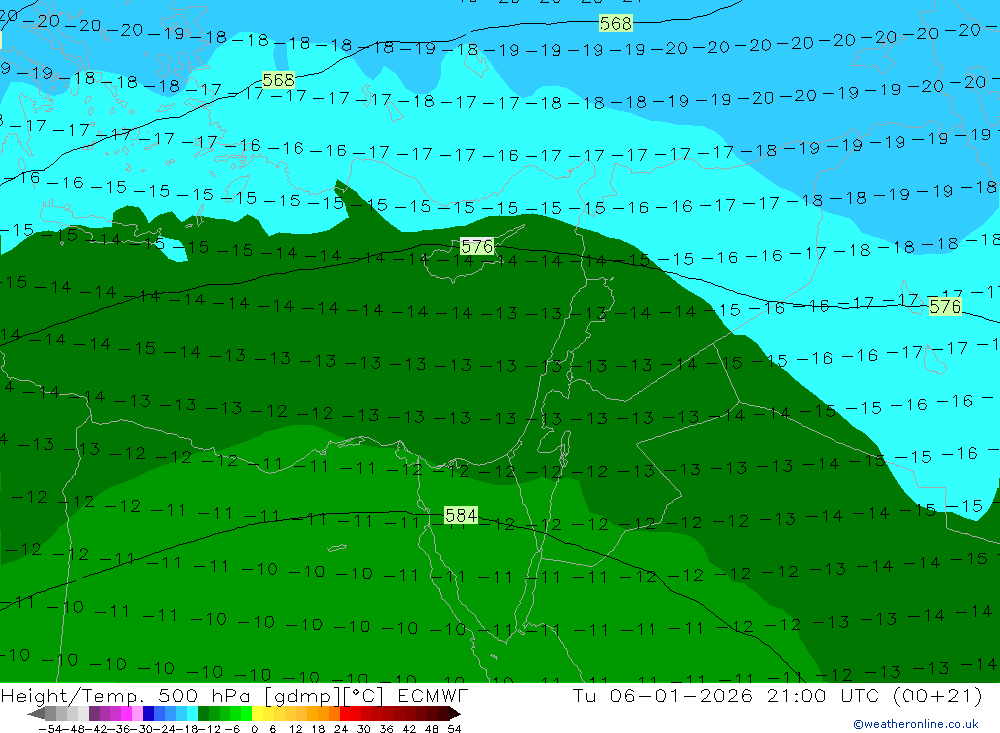Click the dark purple swatch in the colorbar

[x=94, y=713]
